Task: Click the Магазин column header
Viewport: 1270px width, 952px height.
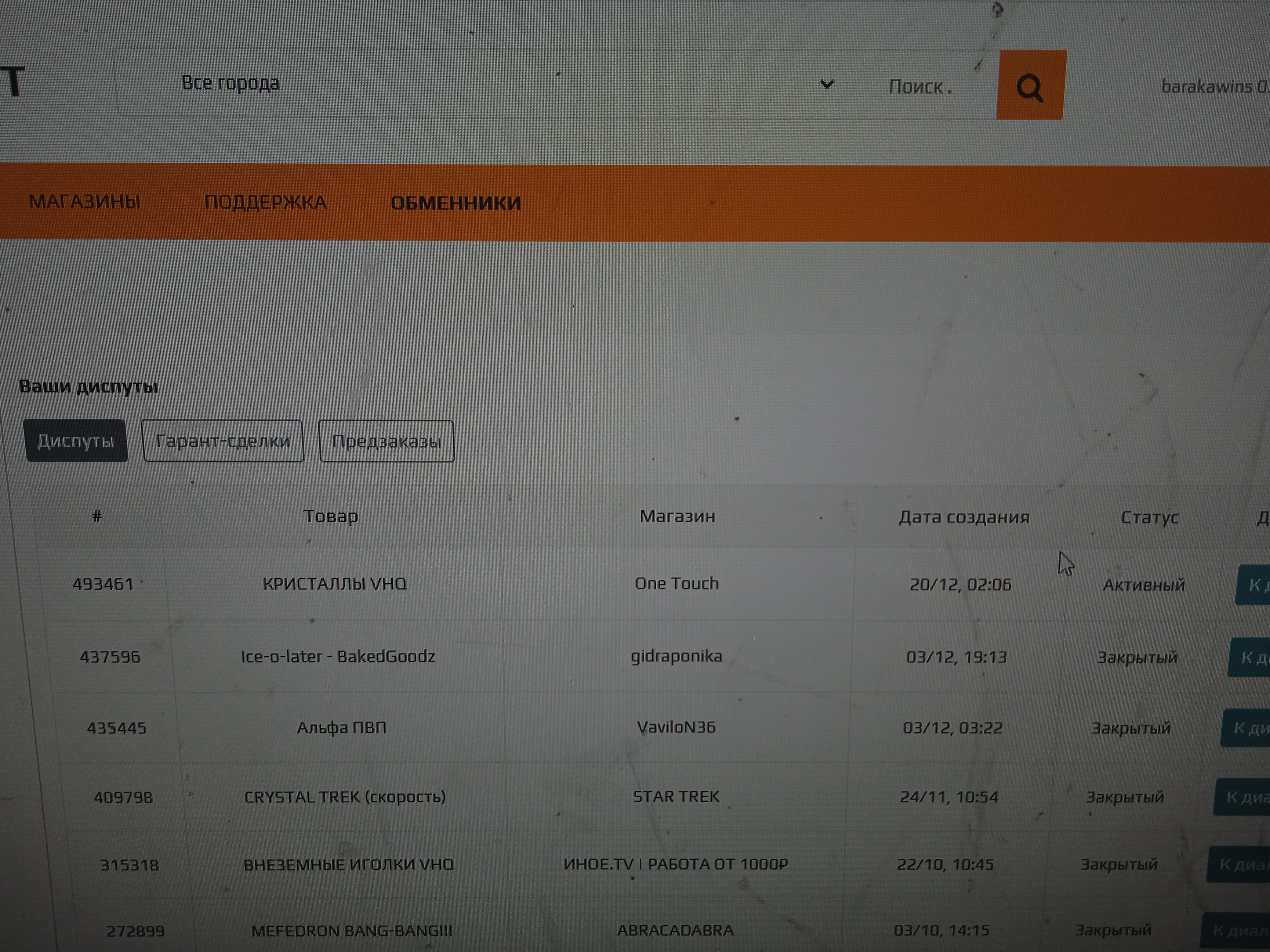Action: coord(677,516)
